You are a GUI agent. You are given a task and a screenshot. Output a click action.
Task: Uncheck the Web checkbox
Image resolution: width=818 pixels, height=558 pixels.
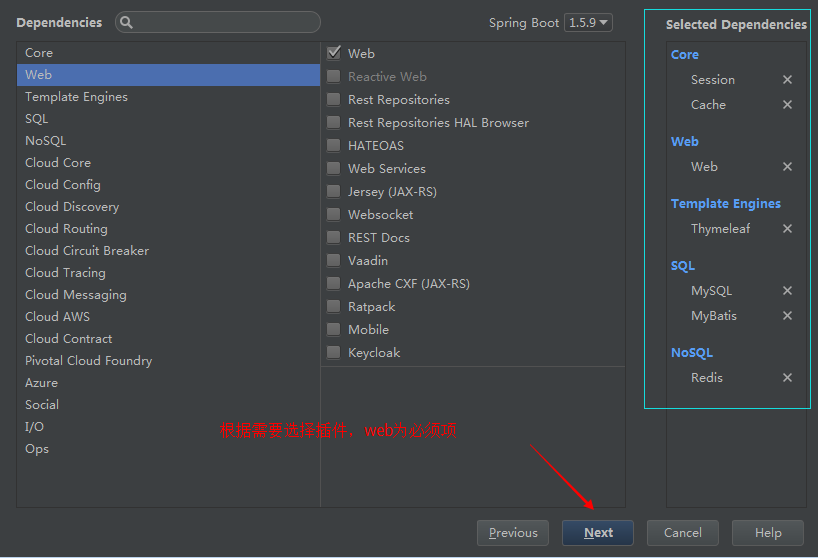pos(334,53)
